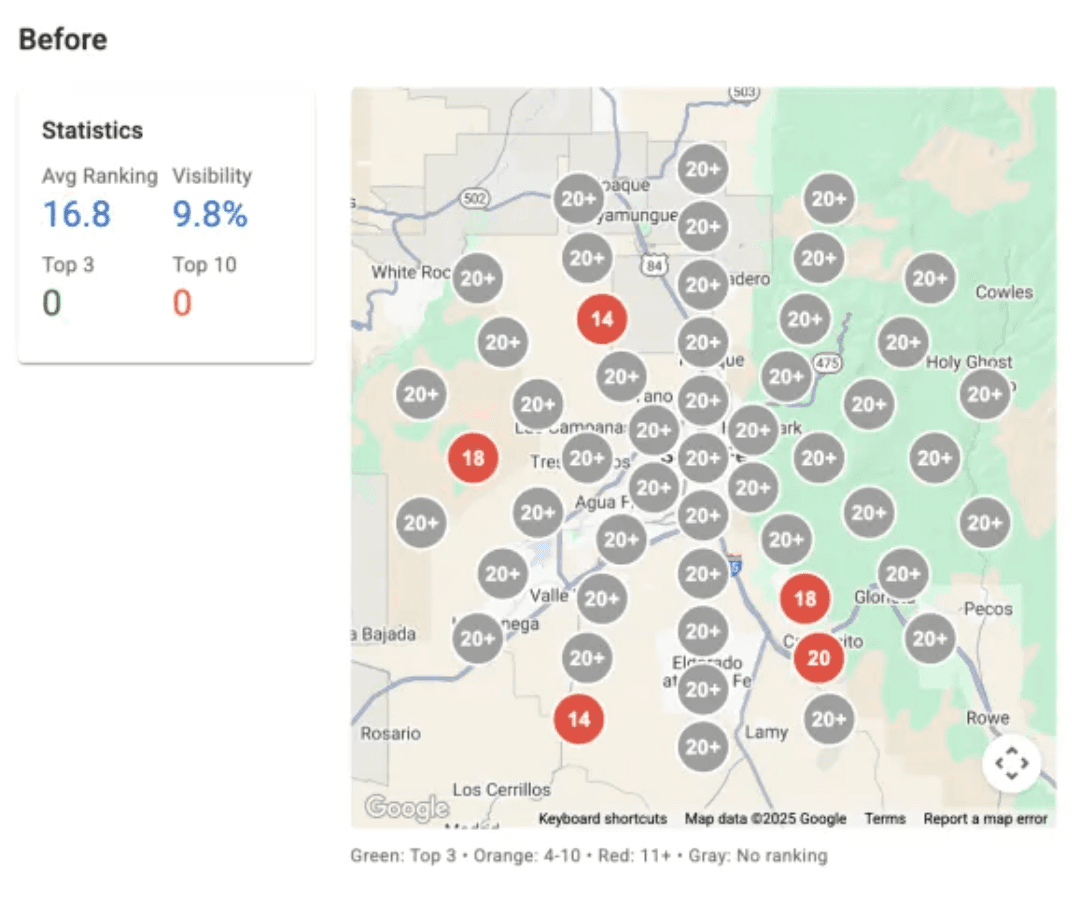The height and width of the screenshot is (900, 1072).
Task: Click Report a map error link
Action: point(985,818)
